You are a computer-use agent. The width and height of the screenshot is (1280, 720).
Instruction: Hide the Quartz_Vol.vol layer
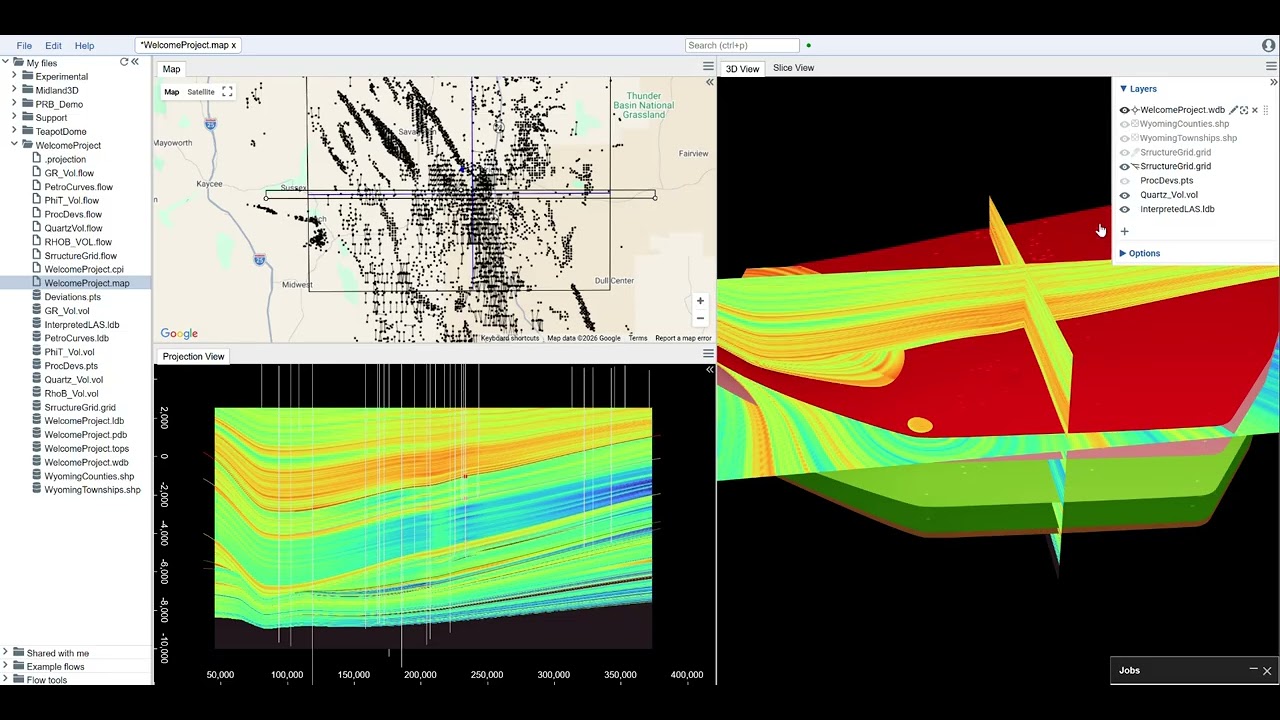click(1124, 195)
